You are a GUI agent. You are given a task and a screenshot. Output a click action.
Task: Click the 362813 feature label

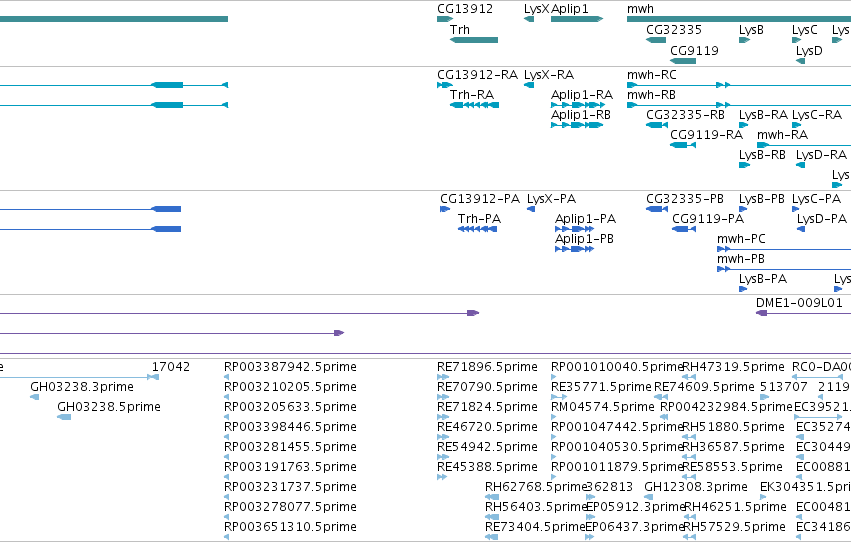click(x=610, y=487)
